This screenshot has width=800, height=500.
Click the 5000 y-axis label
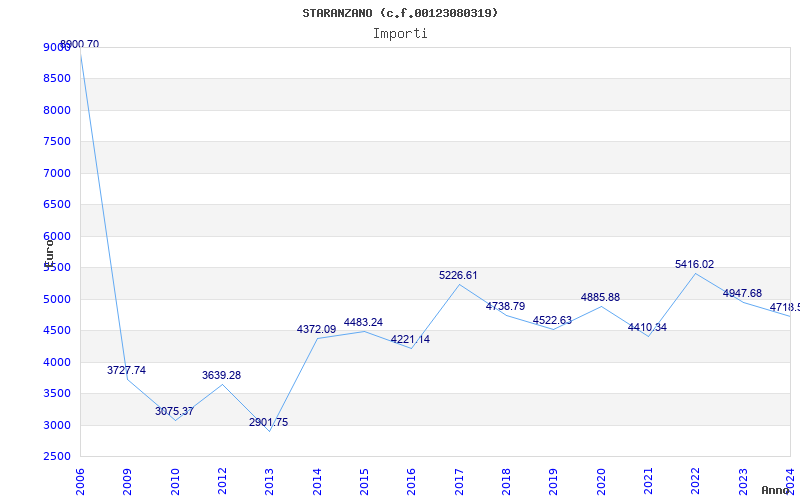tap(57, 299)
